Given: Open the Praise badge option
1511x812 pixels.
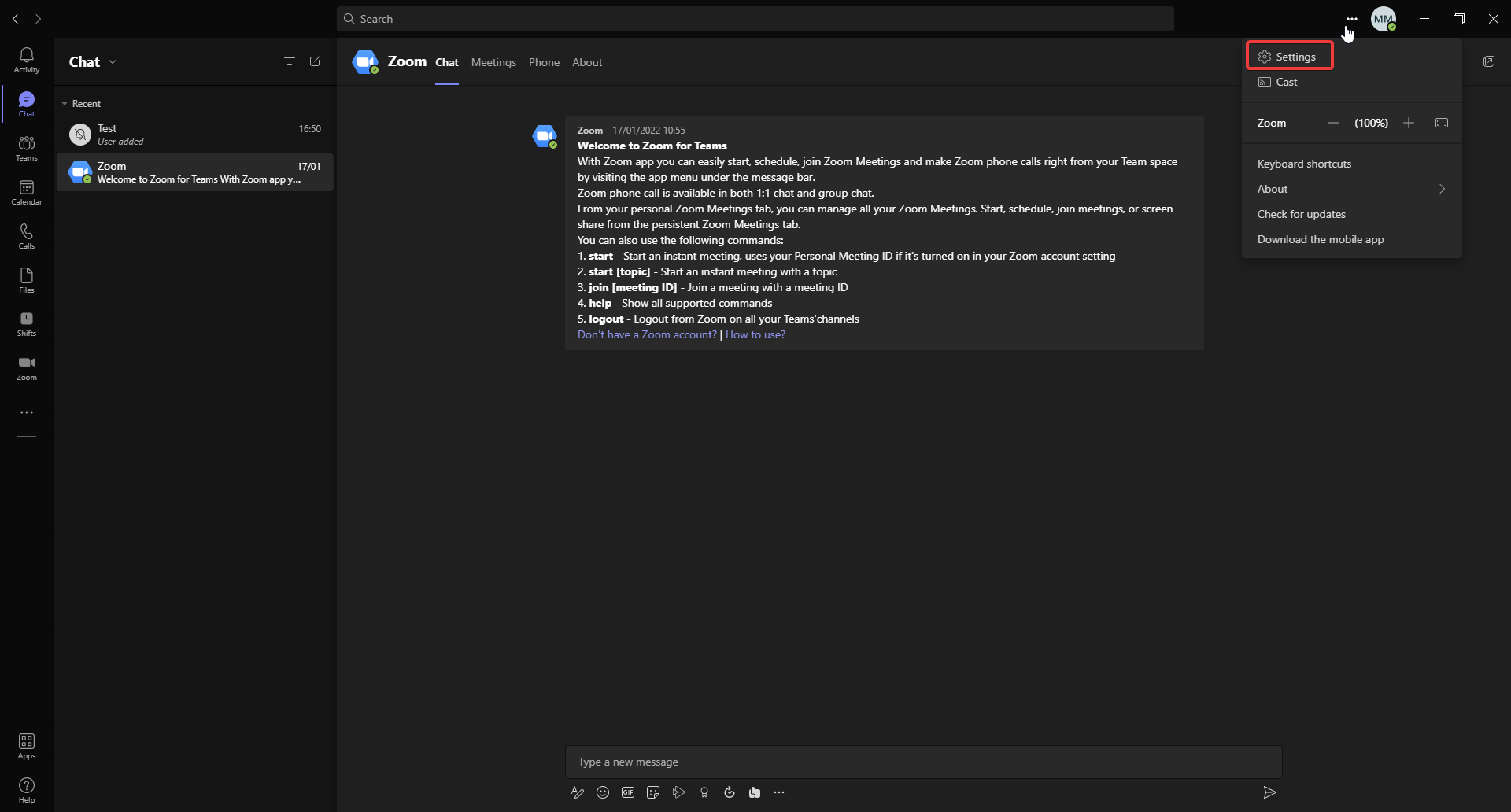Looking at the screenshot, I should pyautogui.click(x=704, y=792).
